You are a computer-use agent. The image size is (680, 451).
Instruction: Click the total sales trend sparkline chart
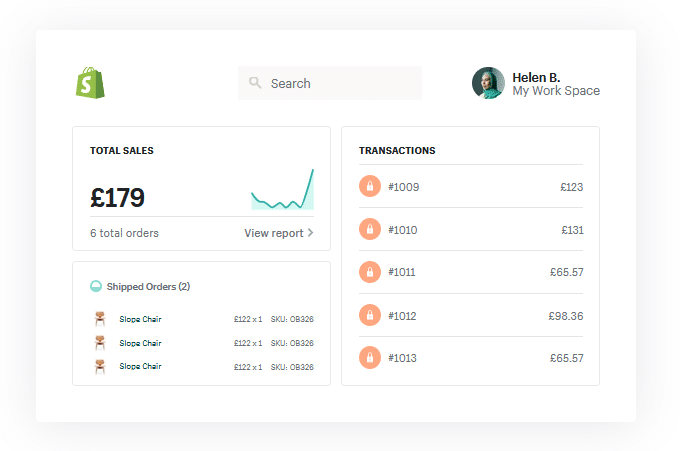click(x=282, y=192)
